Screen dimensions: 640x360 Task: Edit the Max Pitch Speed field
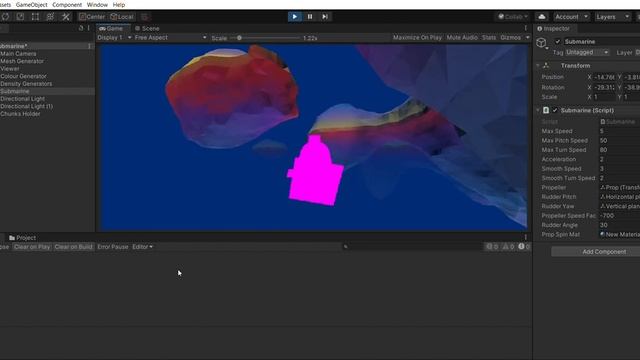619,140
